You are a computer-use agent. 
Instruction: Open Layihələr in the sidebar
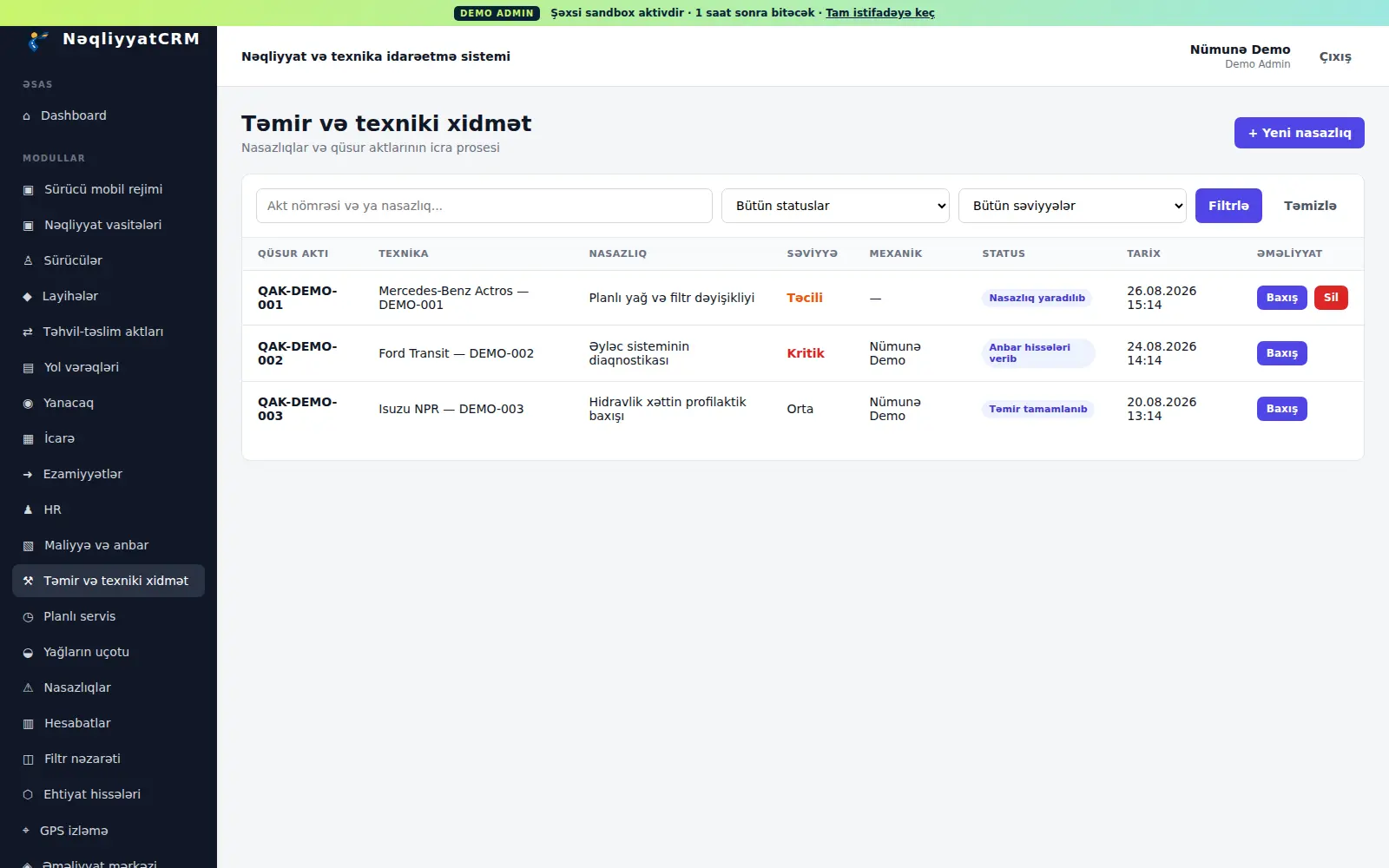coord(109,296)
